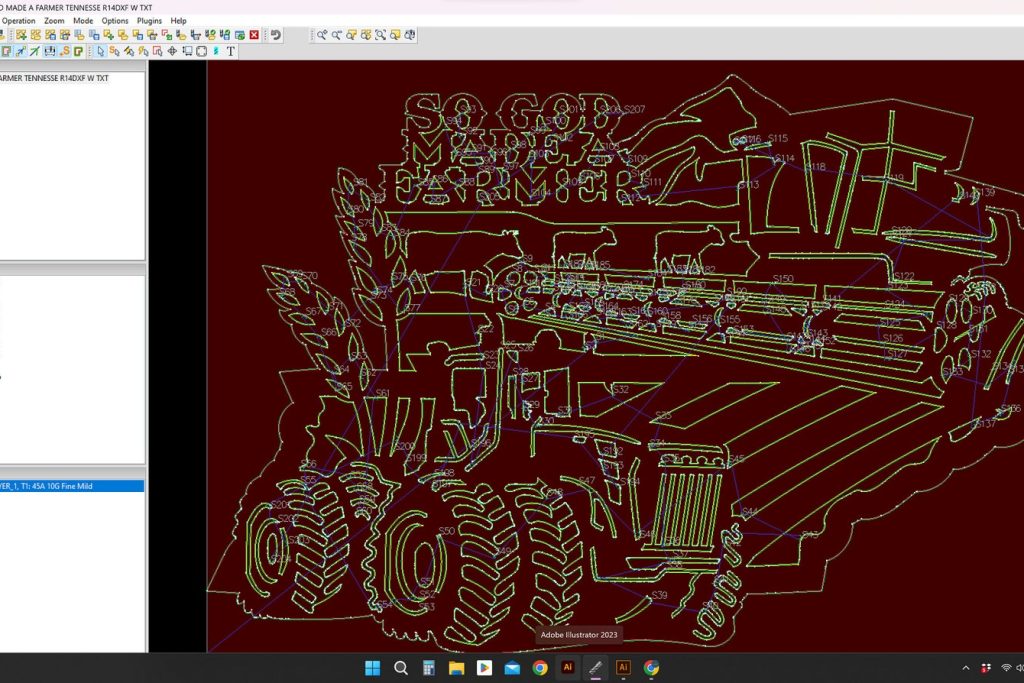Click the red X delete icon in toolbar

click(254, 35)
